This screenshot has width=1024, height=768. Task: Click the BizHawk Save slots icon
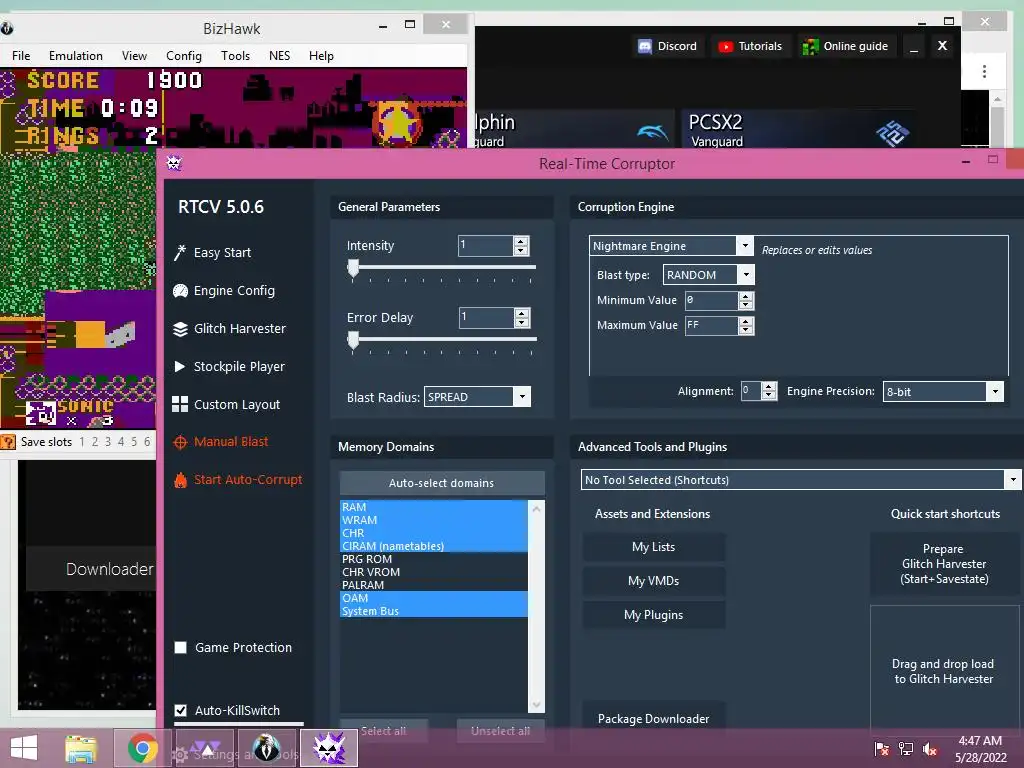[8, 442]
